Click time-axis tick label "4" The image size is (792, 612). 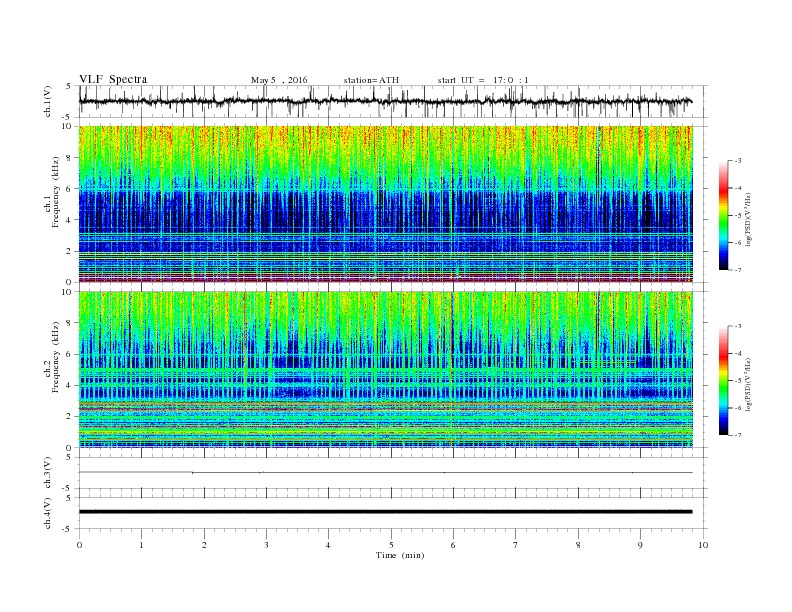click(328, 545)
